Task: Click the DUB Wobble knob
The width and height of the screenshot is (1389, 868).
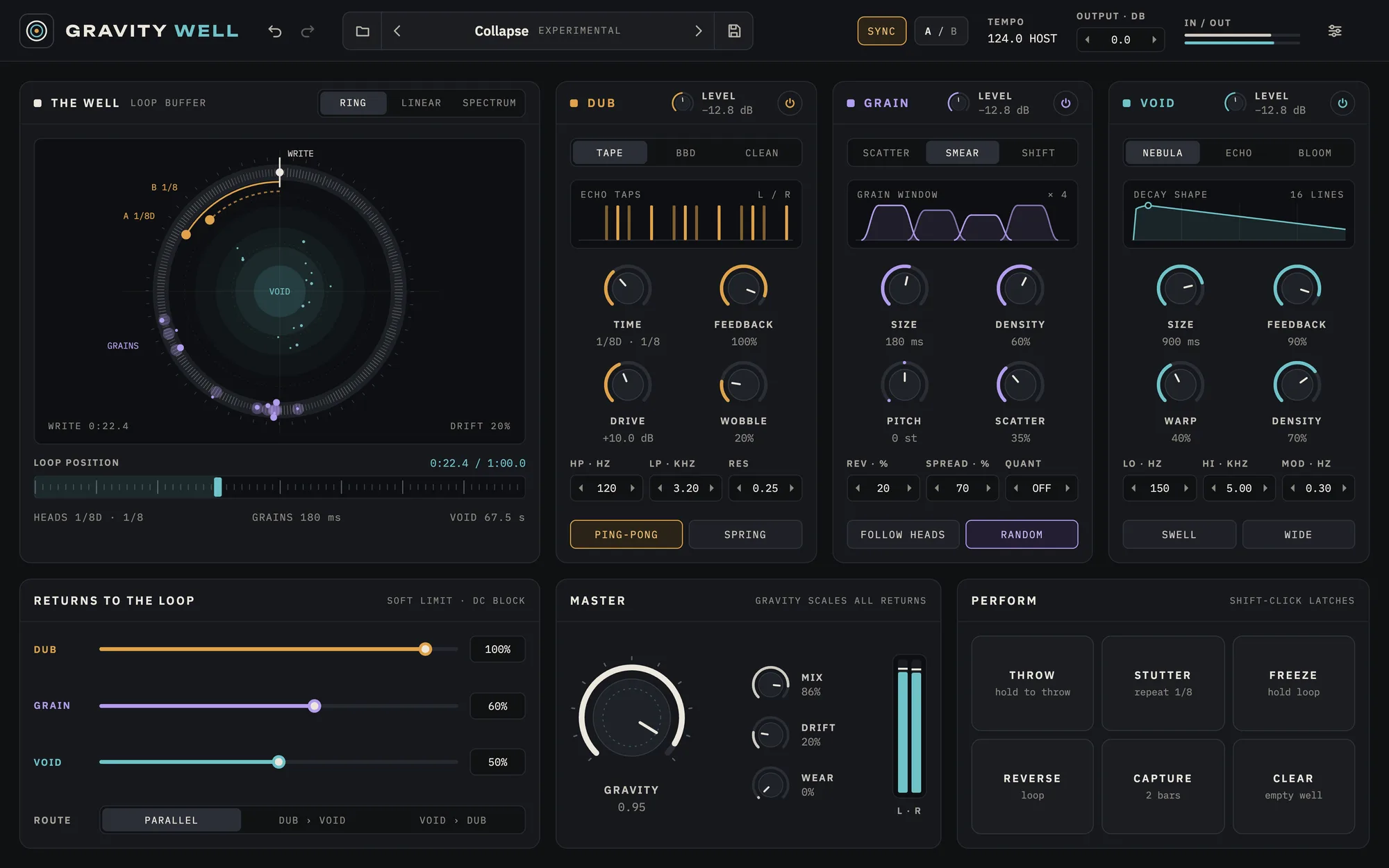Action: tap(743, 384)
